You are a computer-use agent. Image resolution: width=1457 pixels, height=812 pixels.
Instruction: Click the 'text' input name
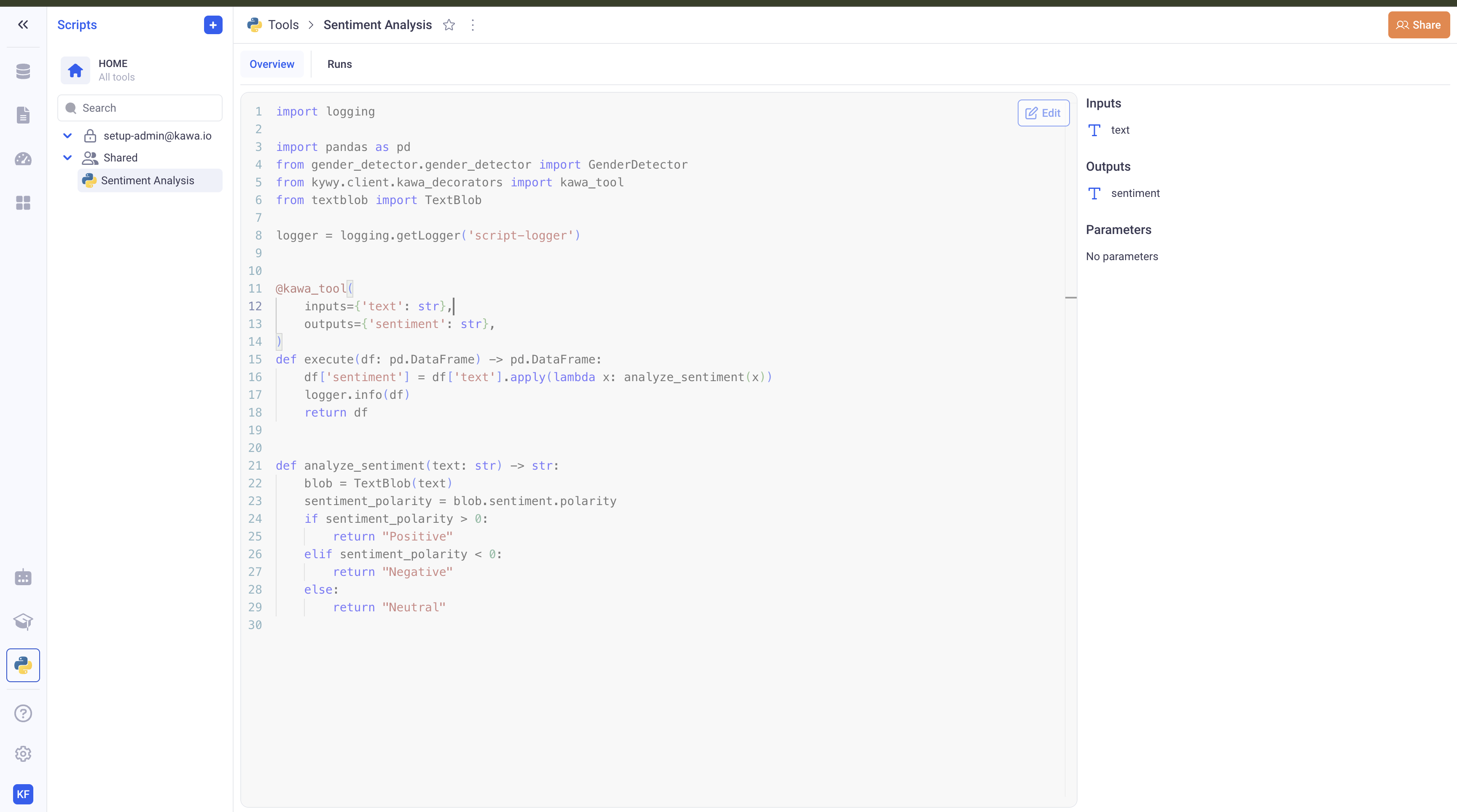coord(1120,130)
